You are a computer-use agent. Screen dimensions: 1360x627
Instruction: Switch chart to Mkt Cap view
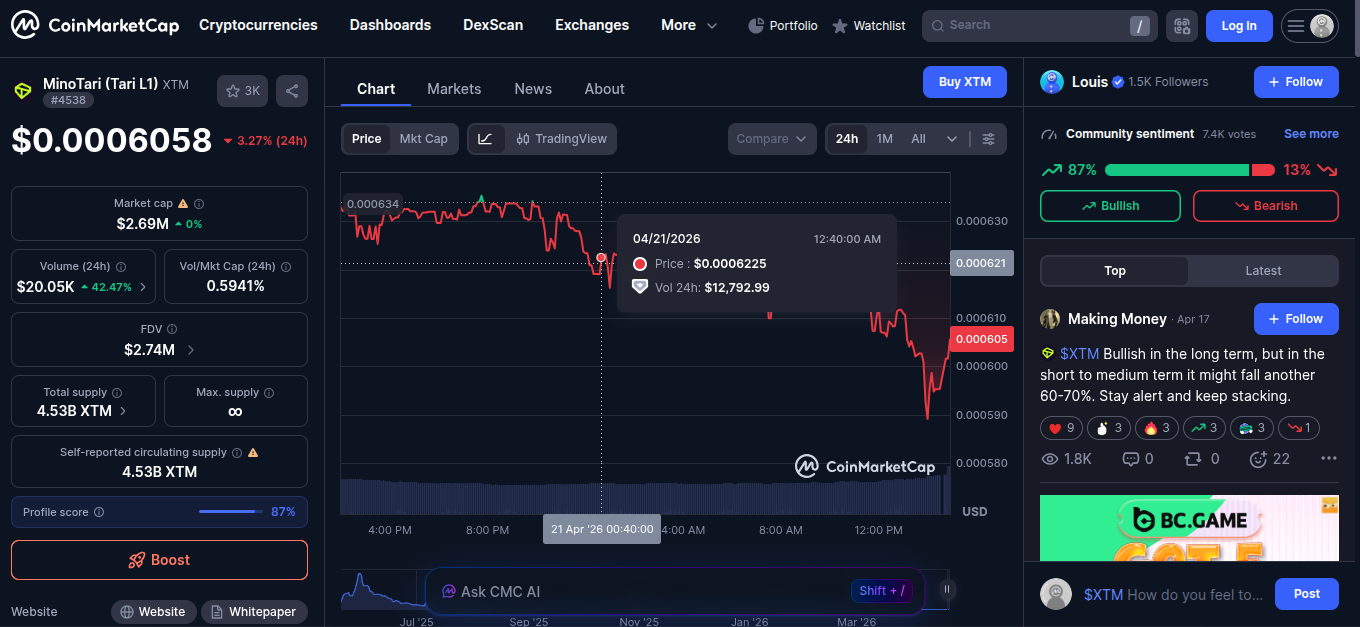point(423,139)
